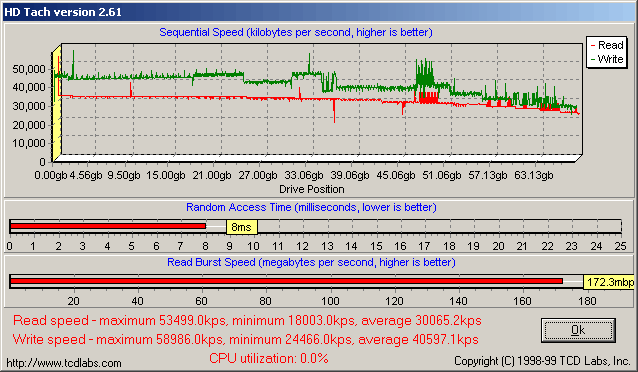638x372 pixels.
Task: Click the 57.13gb drive position label
Action: coord(487,175)
